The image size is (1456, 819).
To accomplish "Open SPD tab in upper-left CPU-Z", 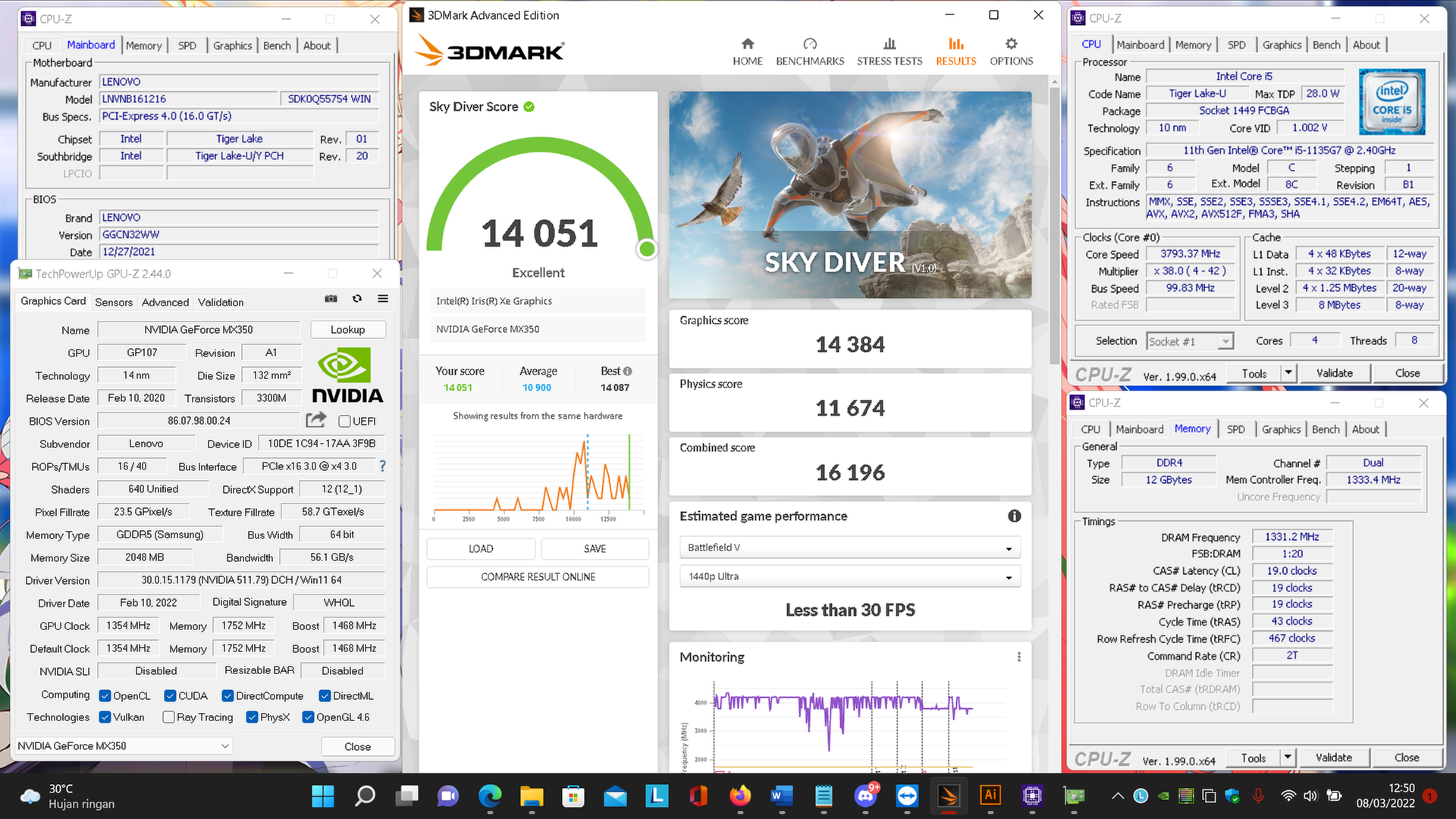I will tap(187, 45).
